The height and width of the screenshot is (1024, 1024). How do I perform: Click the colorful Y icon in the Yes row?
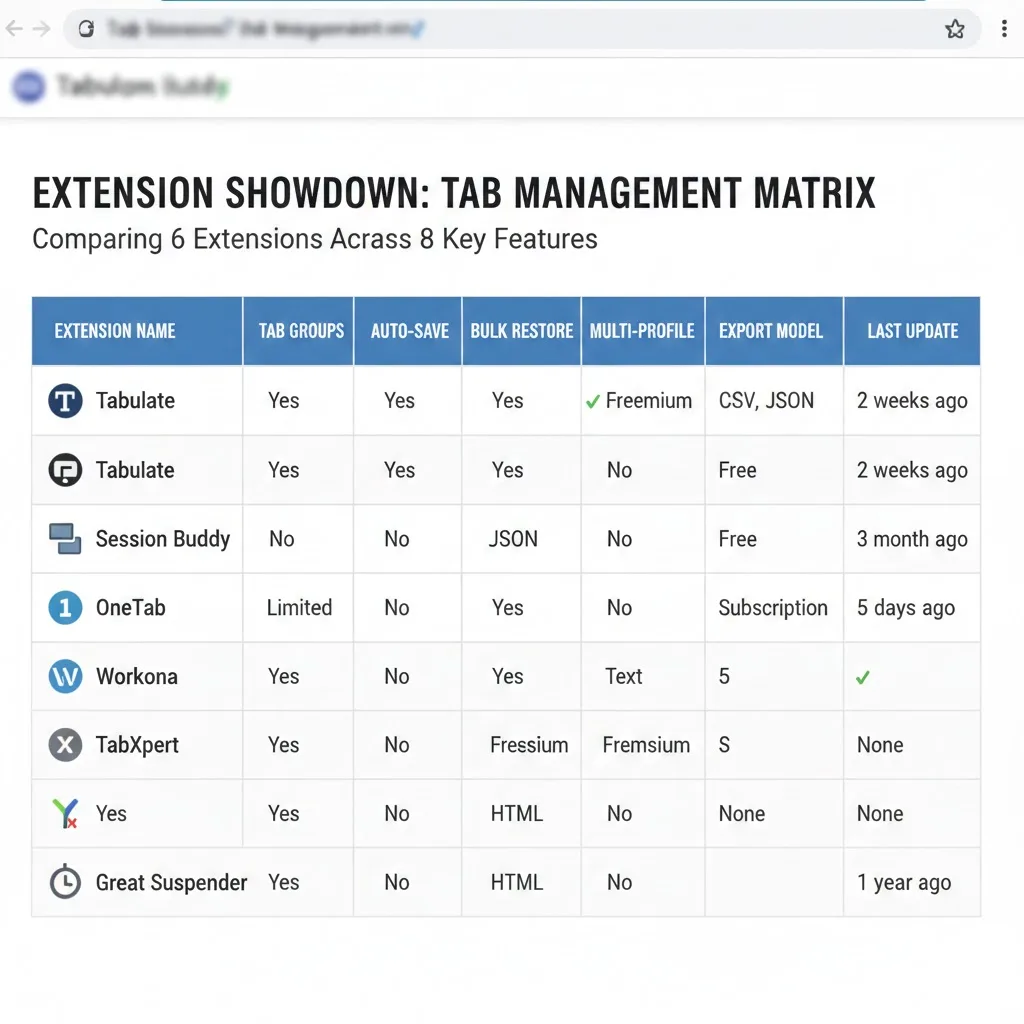coord(65,813)
